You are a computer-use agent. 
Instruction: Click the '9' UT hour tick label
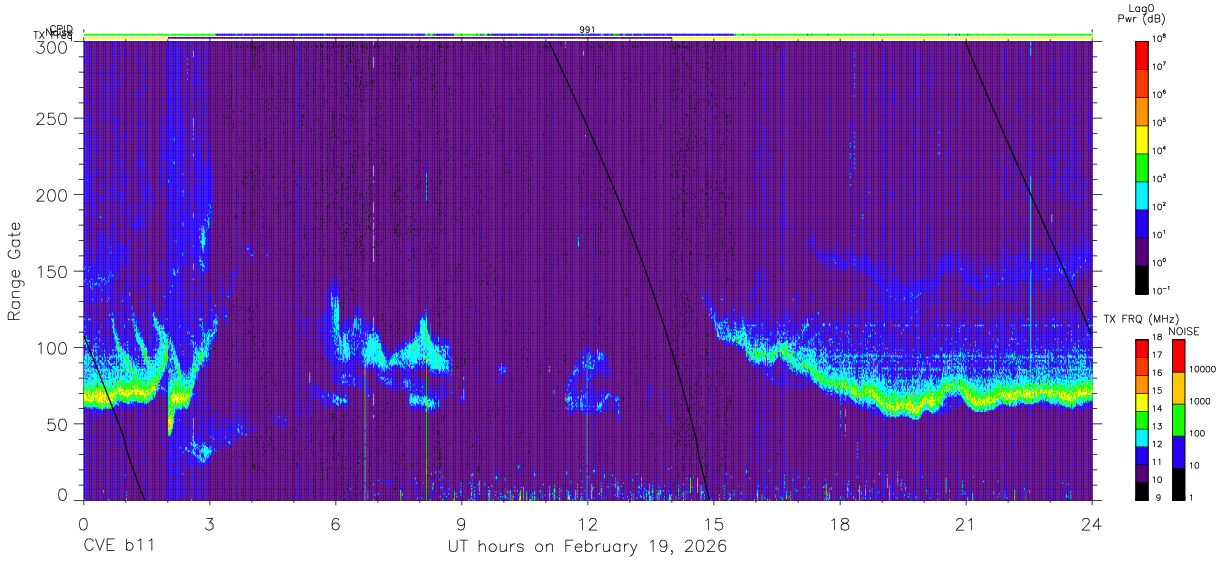coord(461,524)
